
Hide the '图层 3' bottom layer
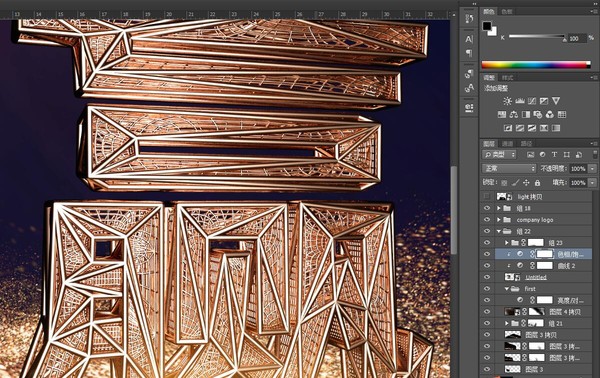487,369
